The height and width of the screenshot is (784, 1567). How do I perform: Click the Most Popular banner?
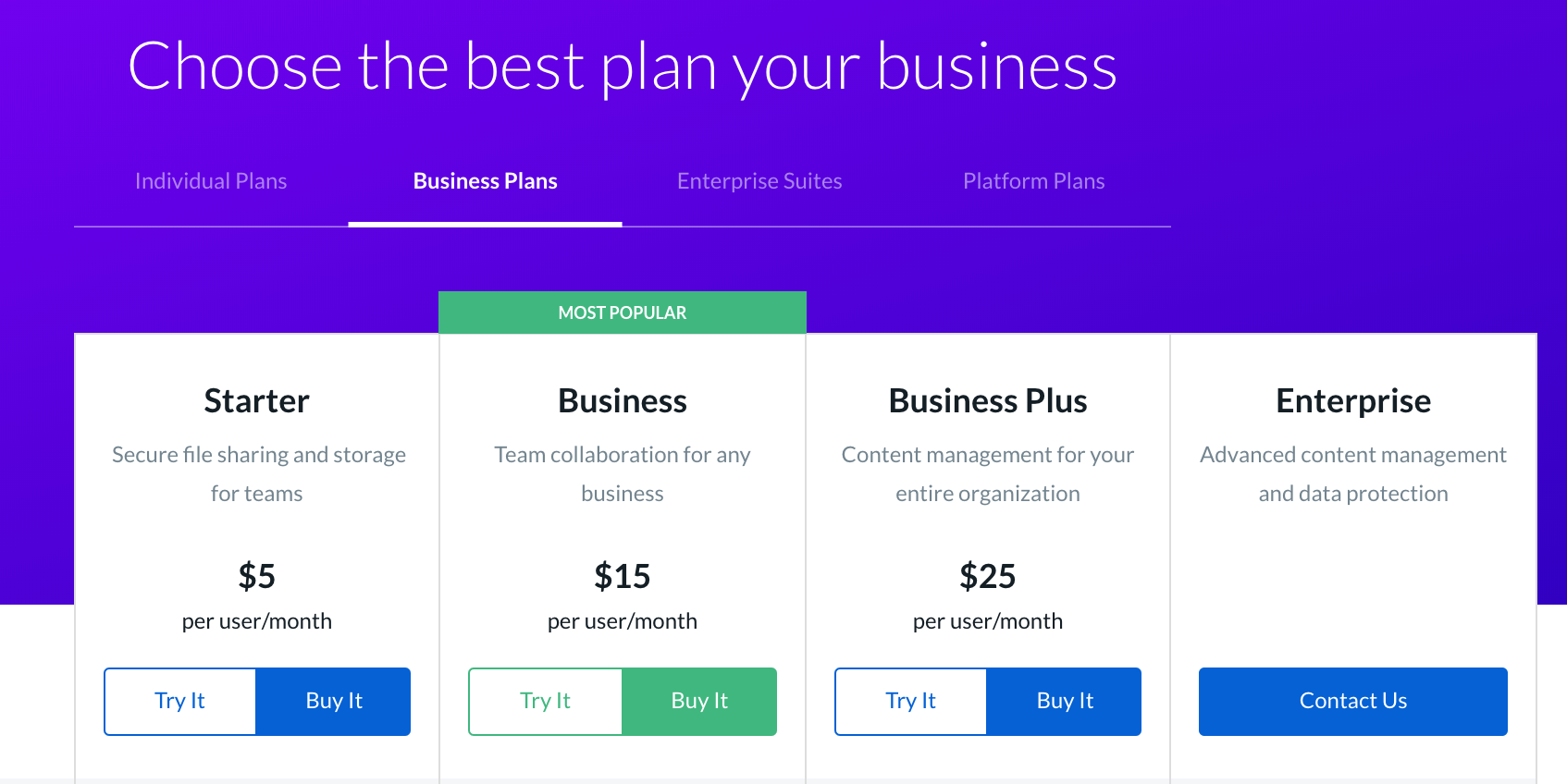tap(623, 312)
